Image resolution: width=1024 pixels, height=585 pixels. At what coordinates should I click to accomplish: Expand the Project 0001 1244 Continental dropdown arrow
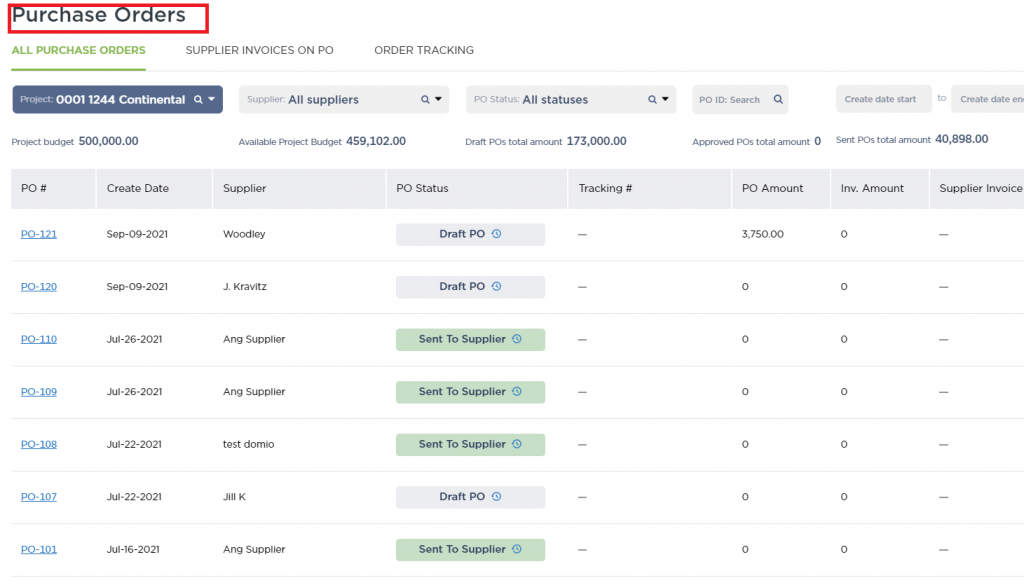212,100
